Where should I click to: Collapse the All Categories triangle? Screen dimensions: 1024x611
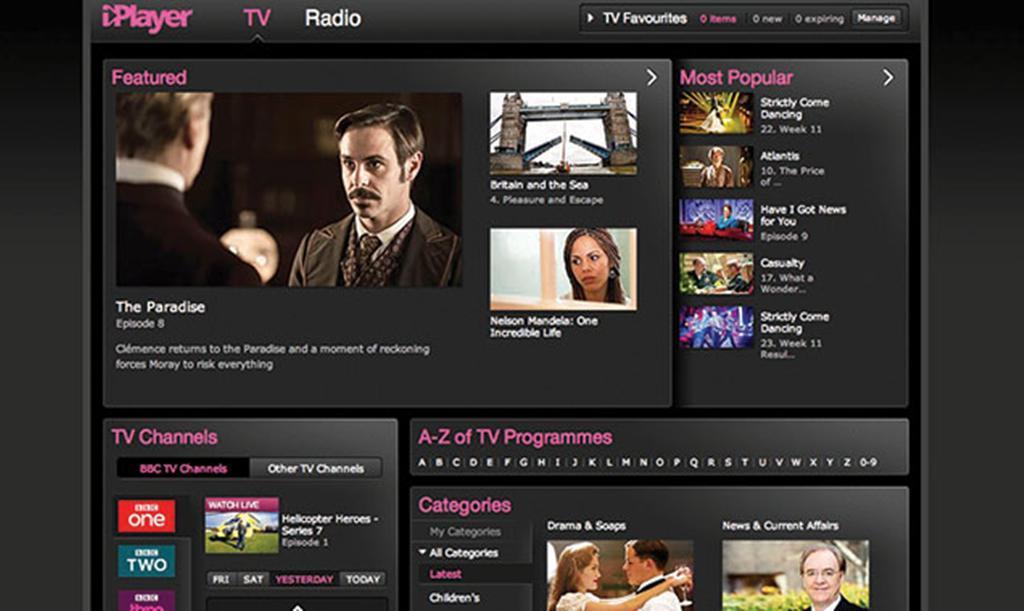(422, 552)
